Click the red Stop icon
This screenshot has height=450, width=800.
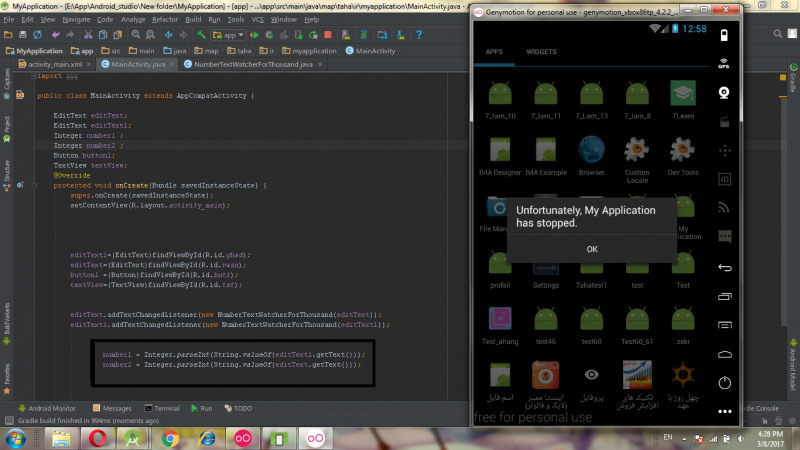pyautogui.click(x=328, y=35)
